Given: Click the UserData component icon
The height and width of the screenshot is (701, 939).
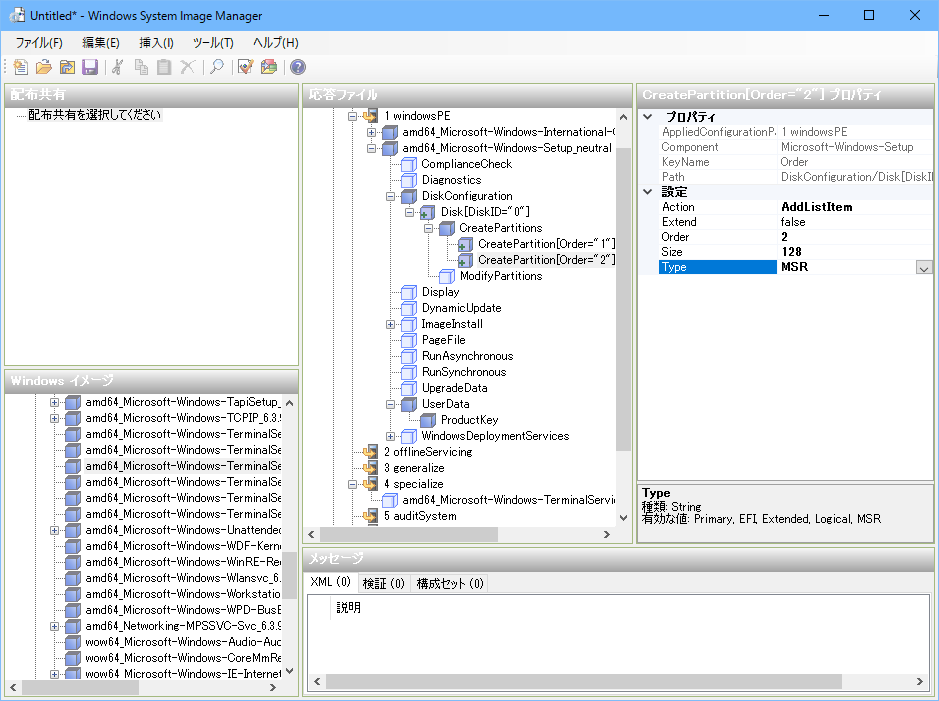Looking at the screenshot, I should click(x=409, y=404).
